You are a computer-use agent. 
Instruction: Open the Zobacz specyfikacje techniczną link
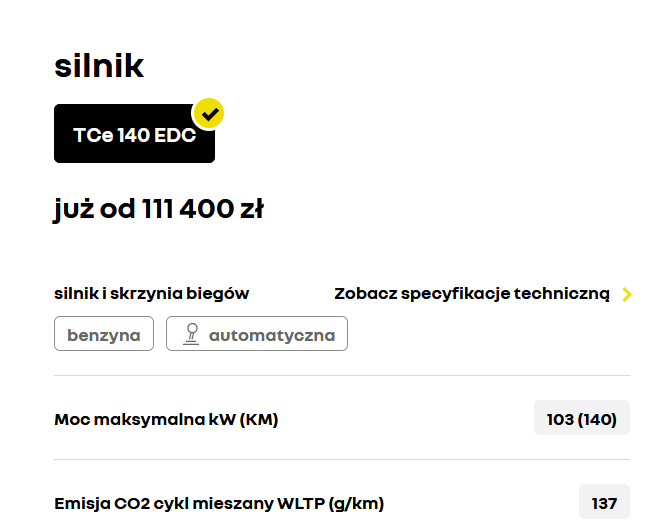[x=471, y=293]
